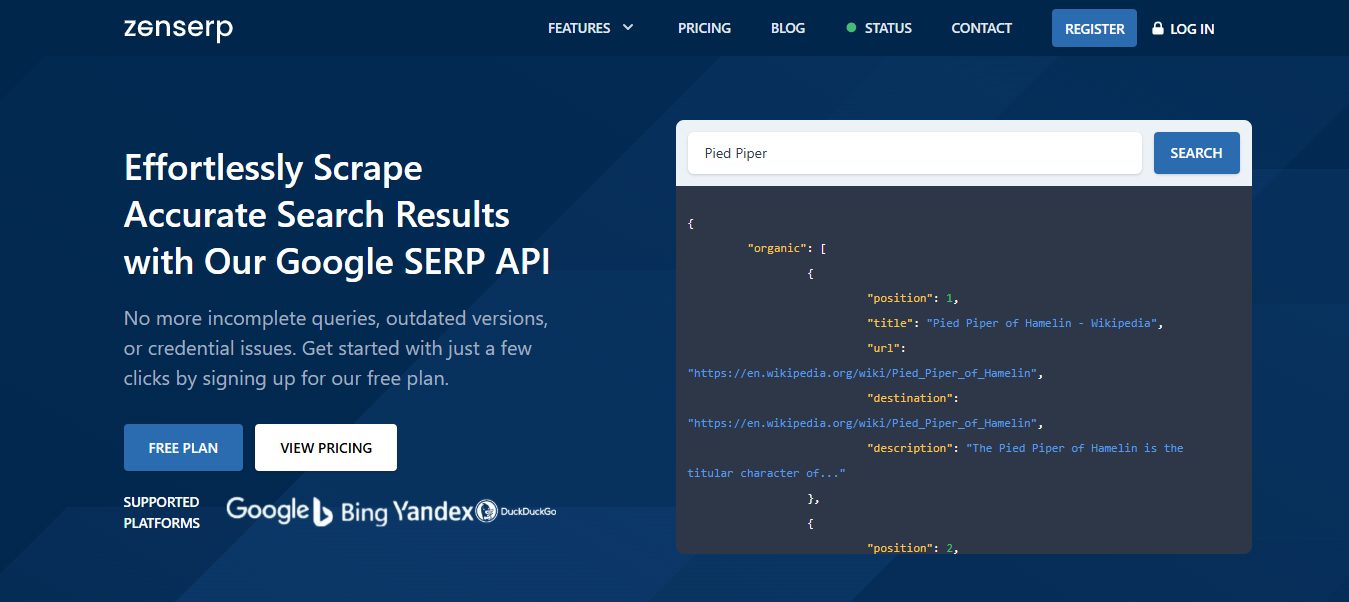Viewport: 1349px width, 602px height.
Task: Focus the search field containing Pied Piper
Action: (x=914, y=153)
